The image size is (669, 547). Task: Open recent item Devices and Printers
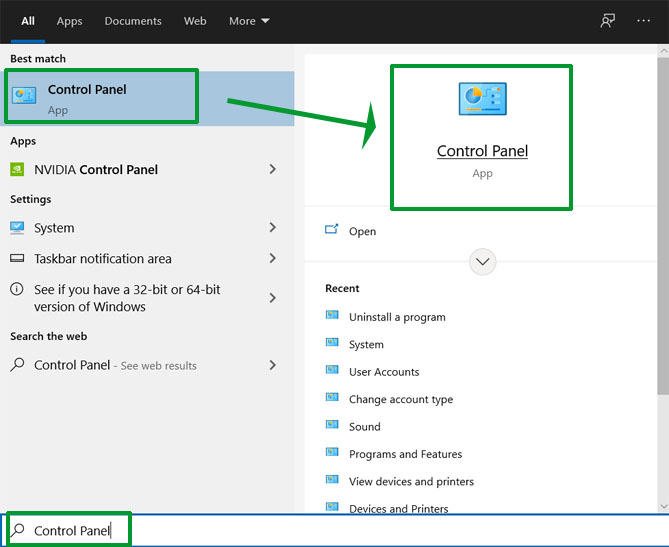point(398,508)
